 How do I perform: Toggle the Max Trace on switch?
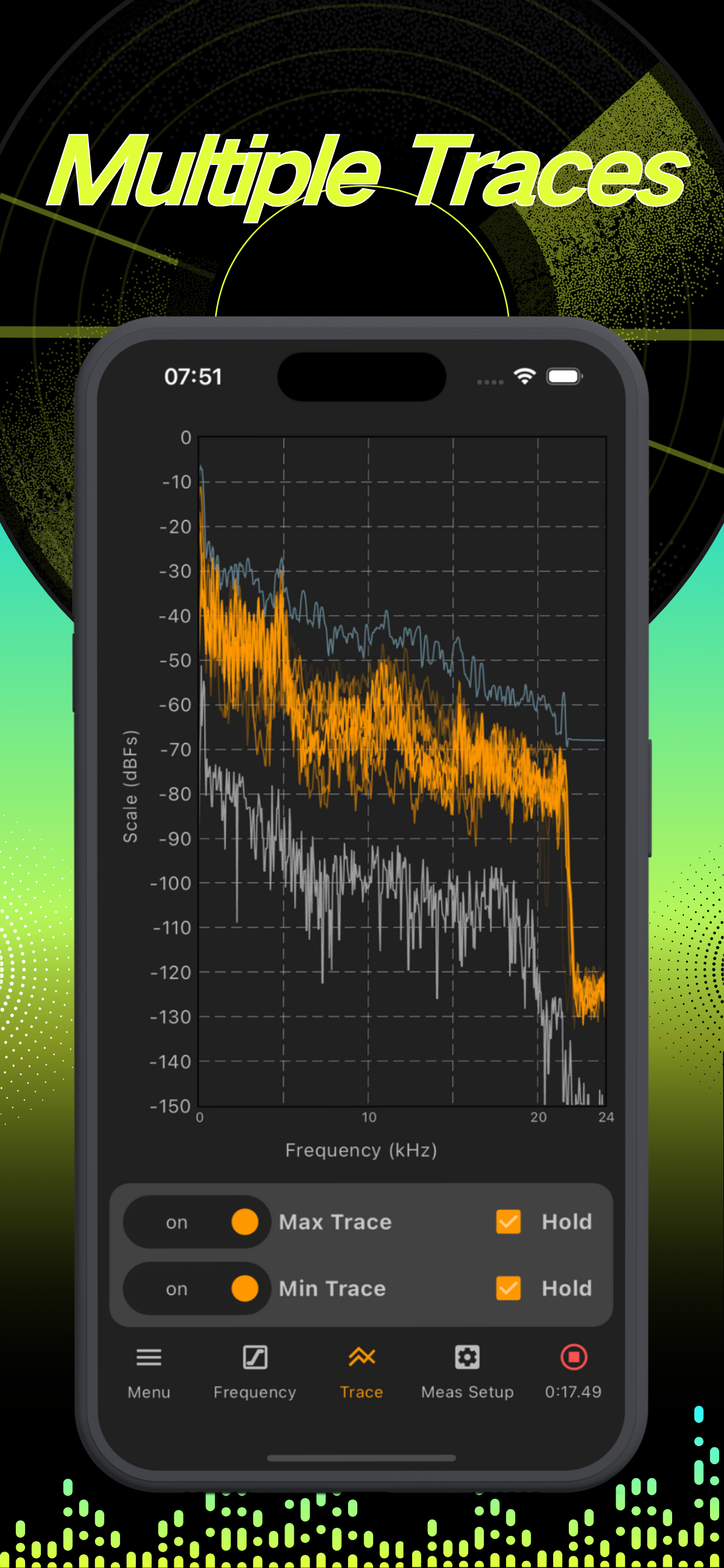(x=196, y=1221)
